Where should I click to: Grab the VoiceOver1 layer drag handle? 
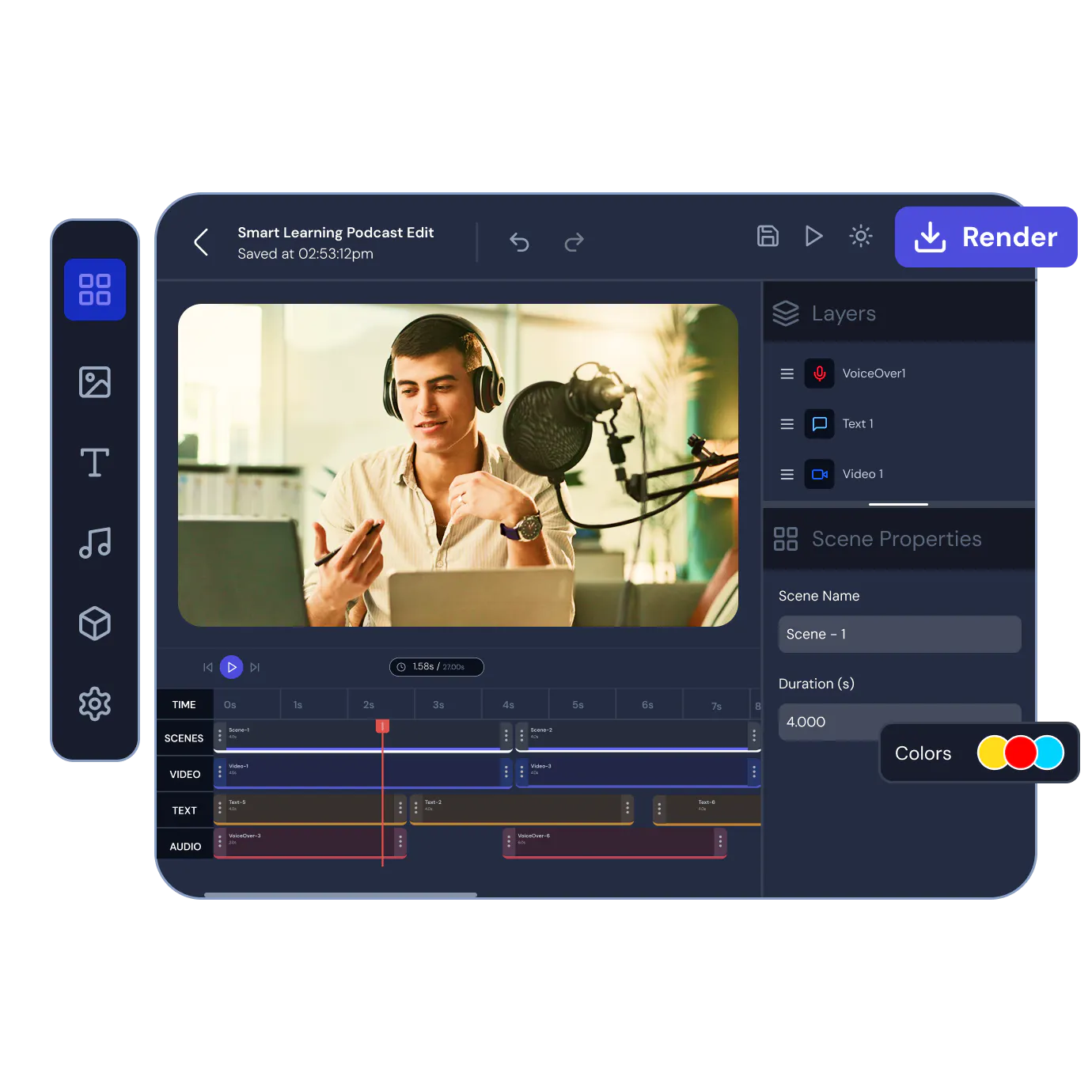pos(787,373)
